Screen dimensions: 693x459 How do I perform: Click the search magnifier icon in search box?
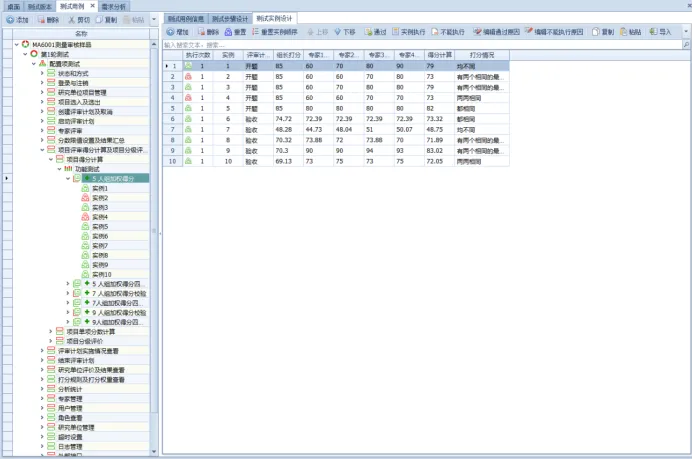click(686, 45)
